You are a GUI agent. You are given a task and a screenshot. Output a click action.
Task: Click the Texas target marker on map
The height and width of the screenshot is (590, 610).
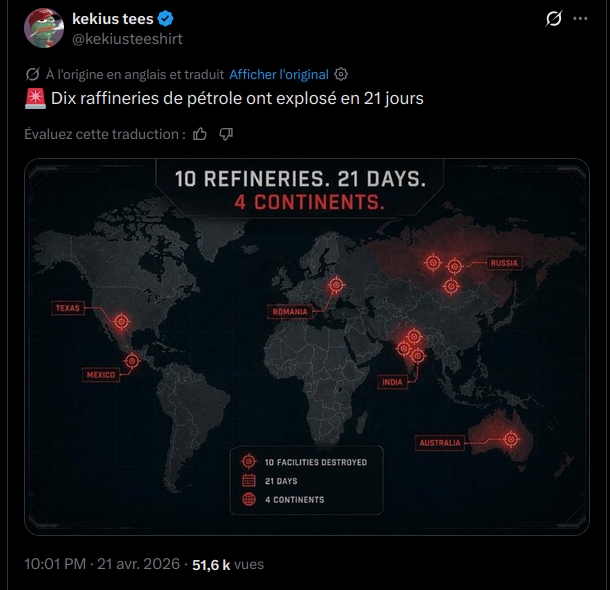122,322
